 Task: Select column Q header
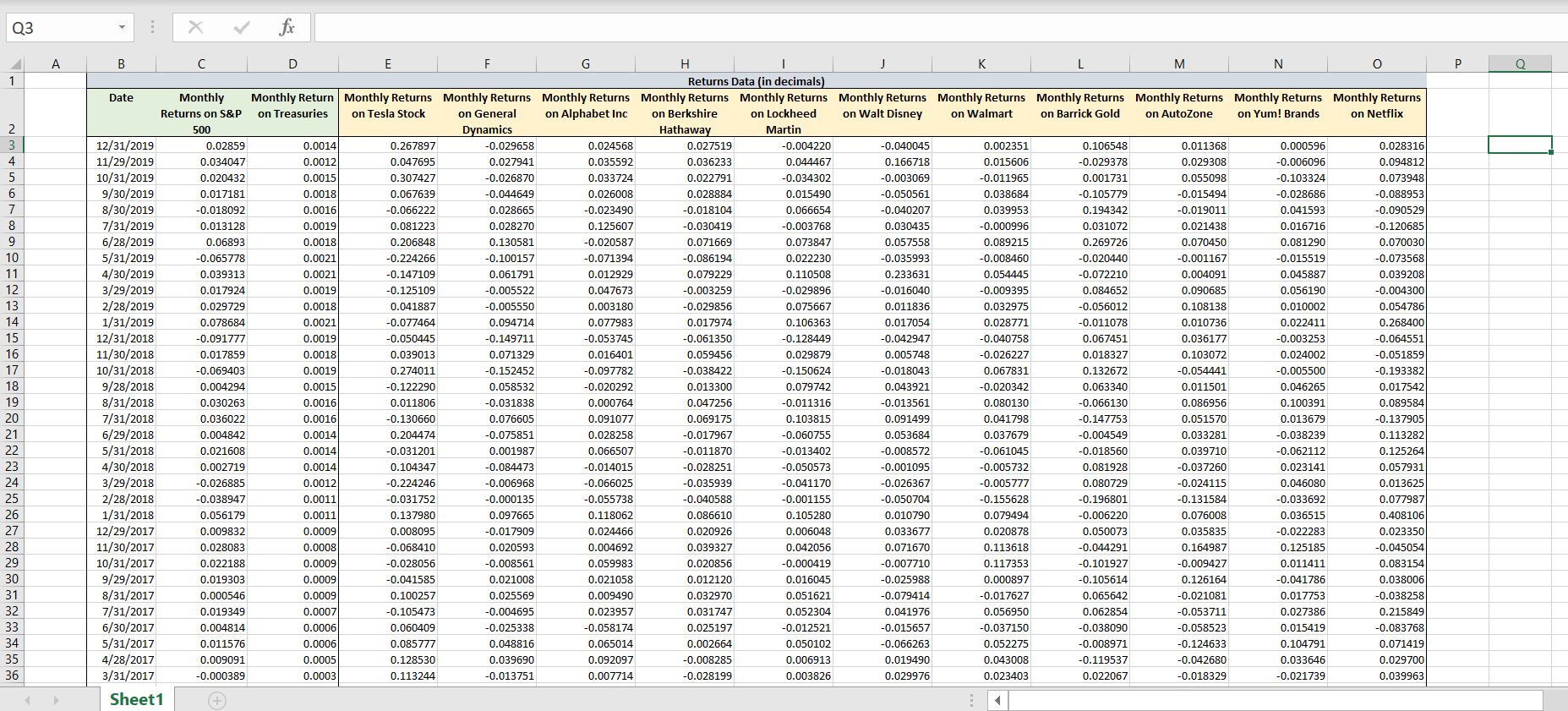click(1520, 63)
